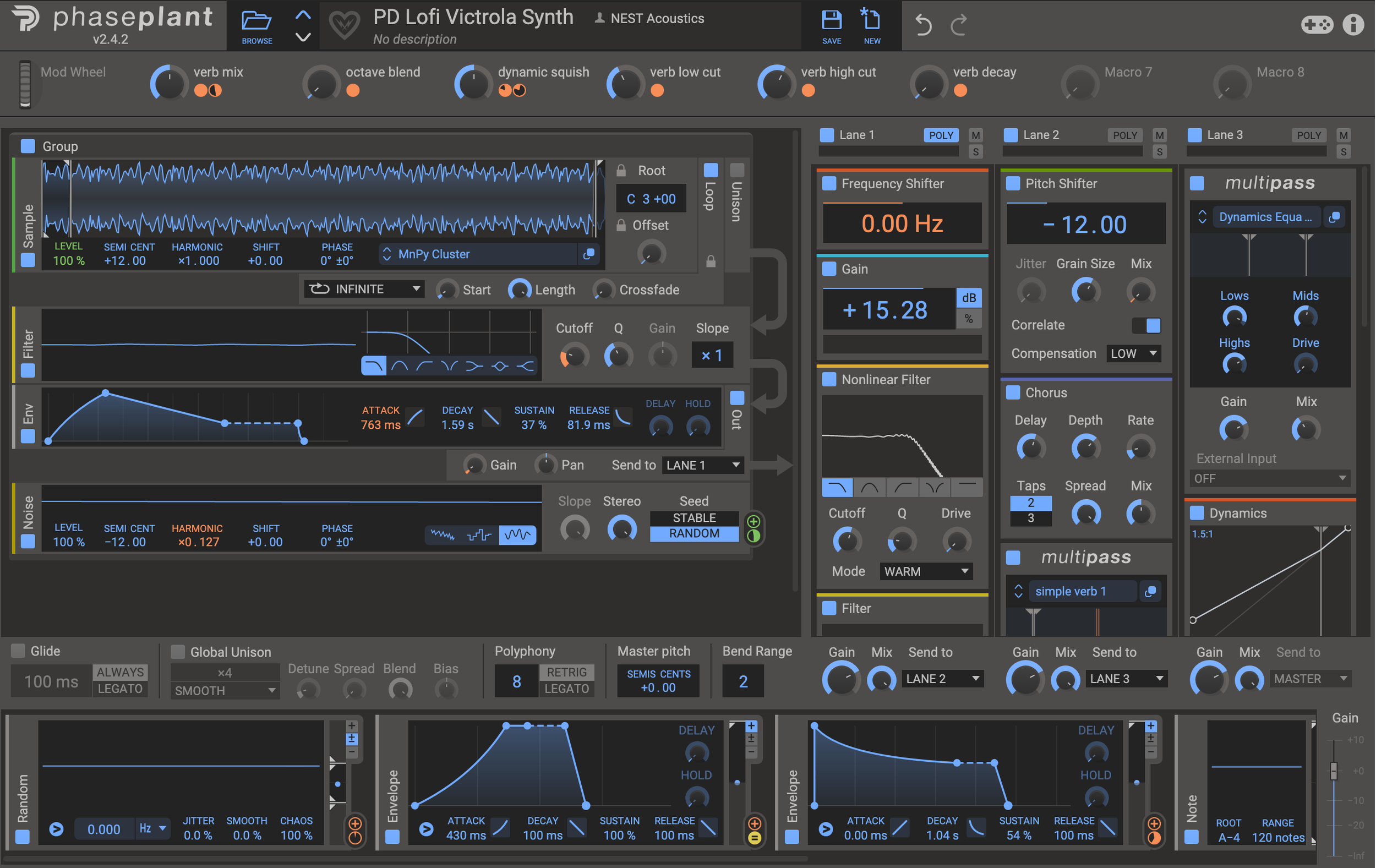Click the gamepad controller icon
Image resolution: width=1376 pixels, height=868 pixels.
(x=1317, y=25)
